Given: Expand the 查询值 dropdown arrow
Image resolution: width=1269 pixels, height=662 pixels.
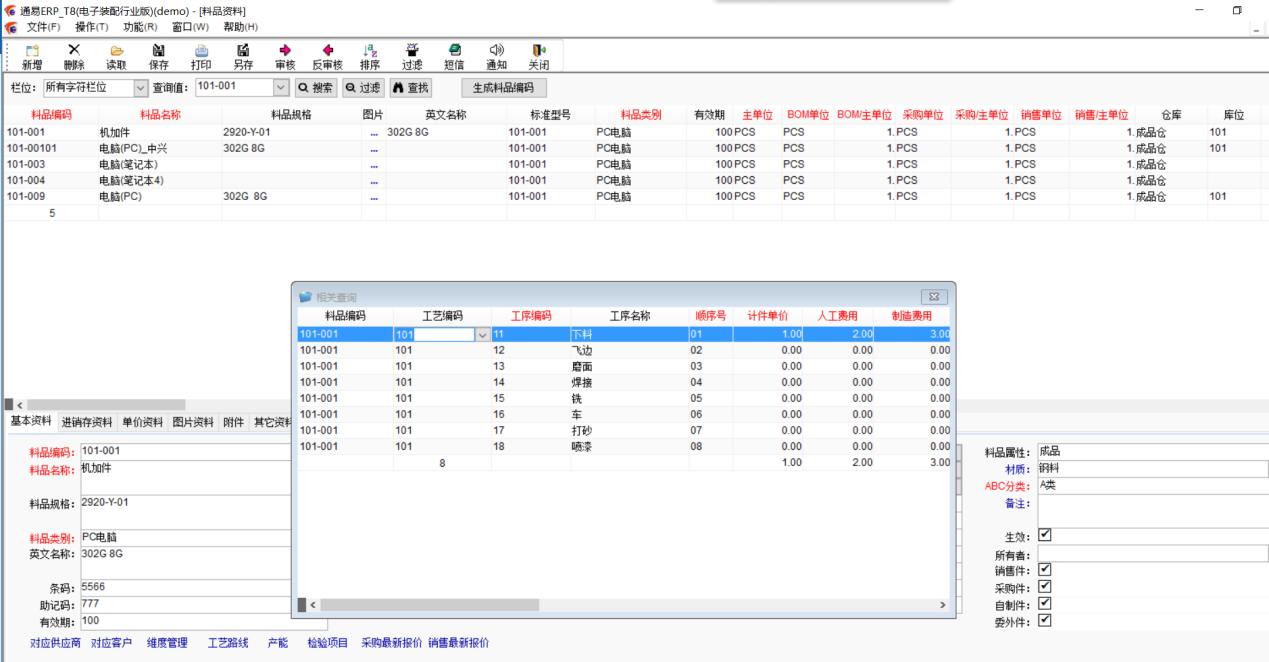Looking at the screenshot, I should (x=280, y=88).
